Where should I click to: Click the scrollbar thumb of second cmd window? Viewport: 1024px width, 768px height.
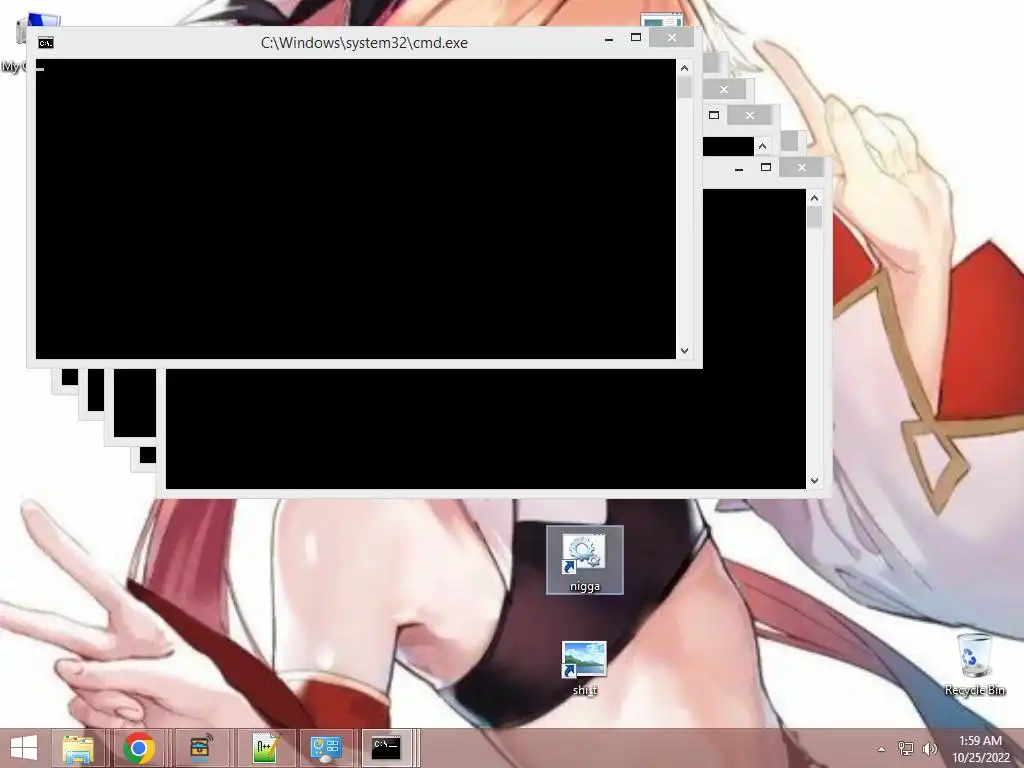(x=814, y=217)
